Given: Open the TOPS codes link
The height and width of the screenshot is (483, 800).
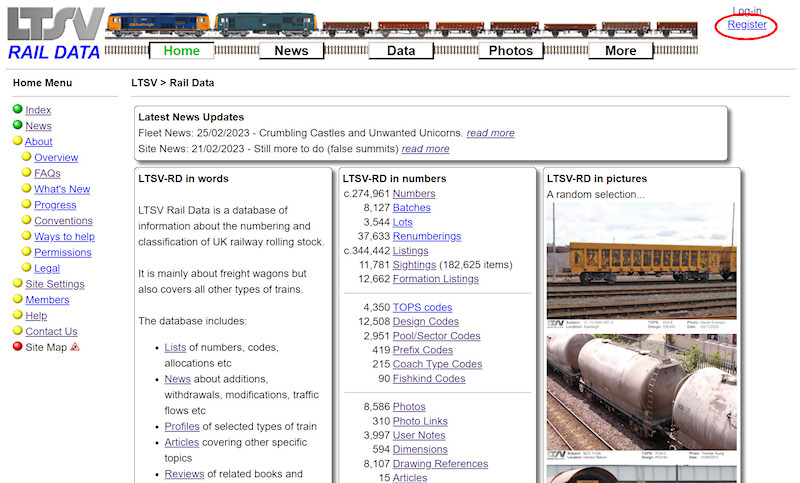Looking at the screenshot, I should tap(422, 307).
